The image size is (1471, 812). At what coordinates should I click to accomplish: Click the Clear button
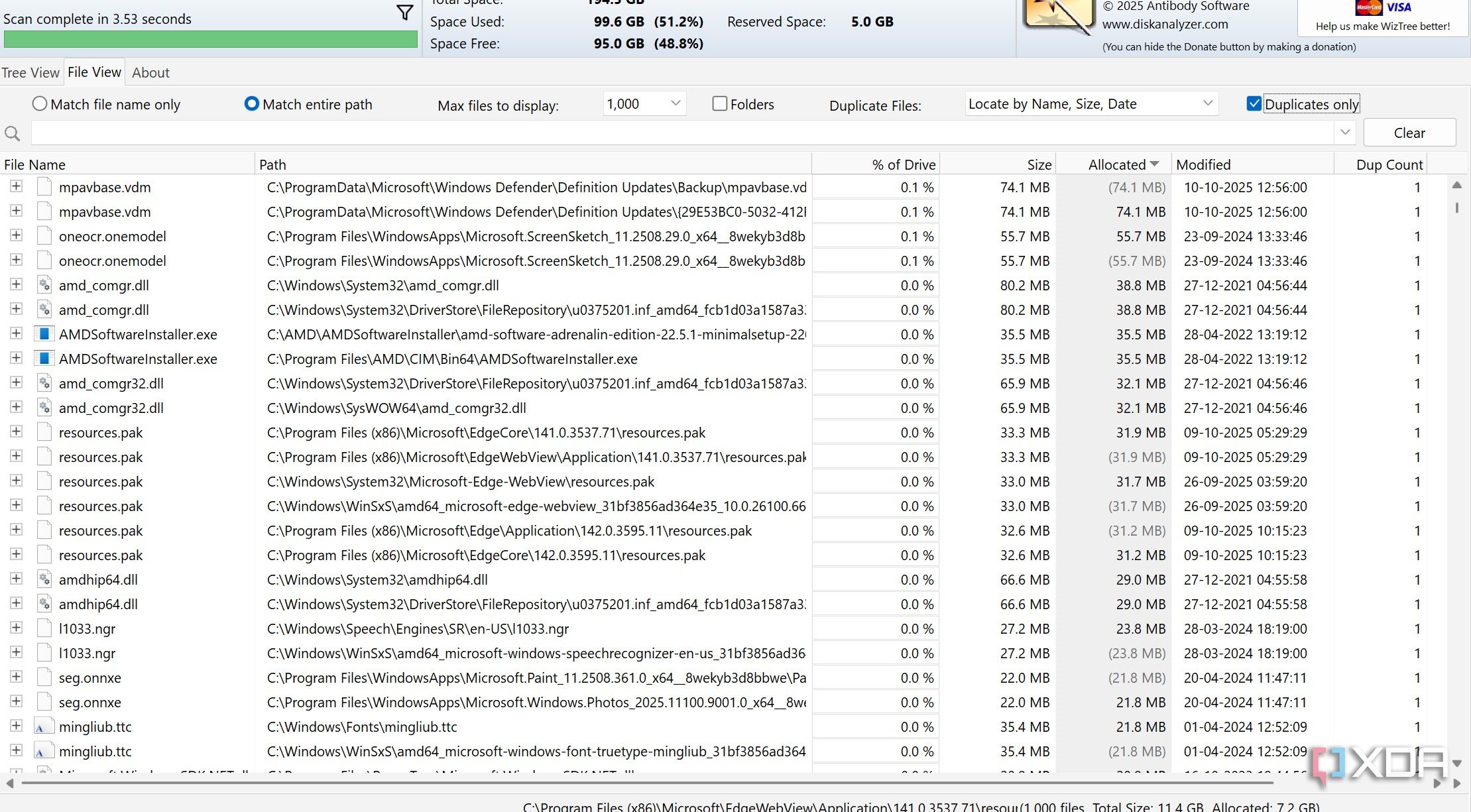pyautogui.click(x=1409, y=133)
